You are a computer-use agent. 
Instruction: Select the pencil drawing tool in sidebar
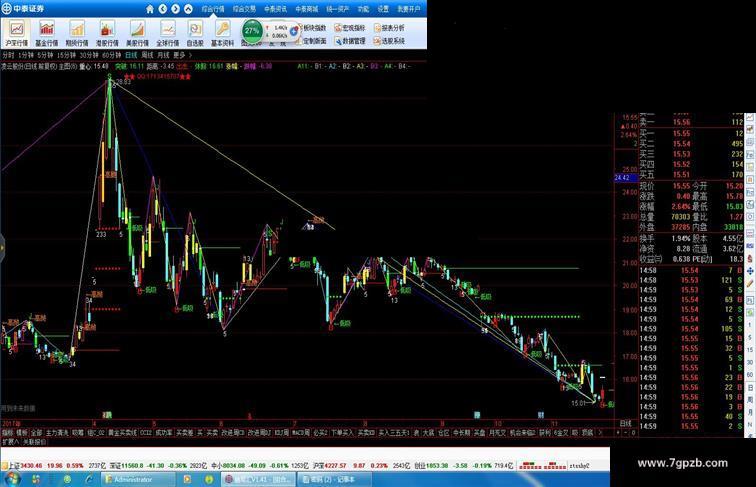750,284
